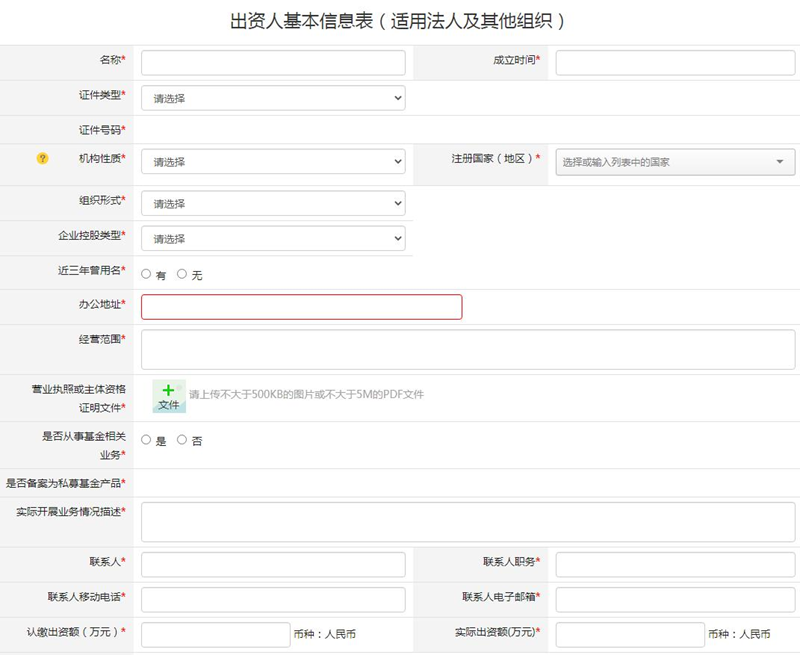Click the yellow help icon beside 机构性质

click(x=42, y=159)
